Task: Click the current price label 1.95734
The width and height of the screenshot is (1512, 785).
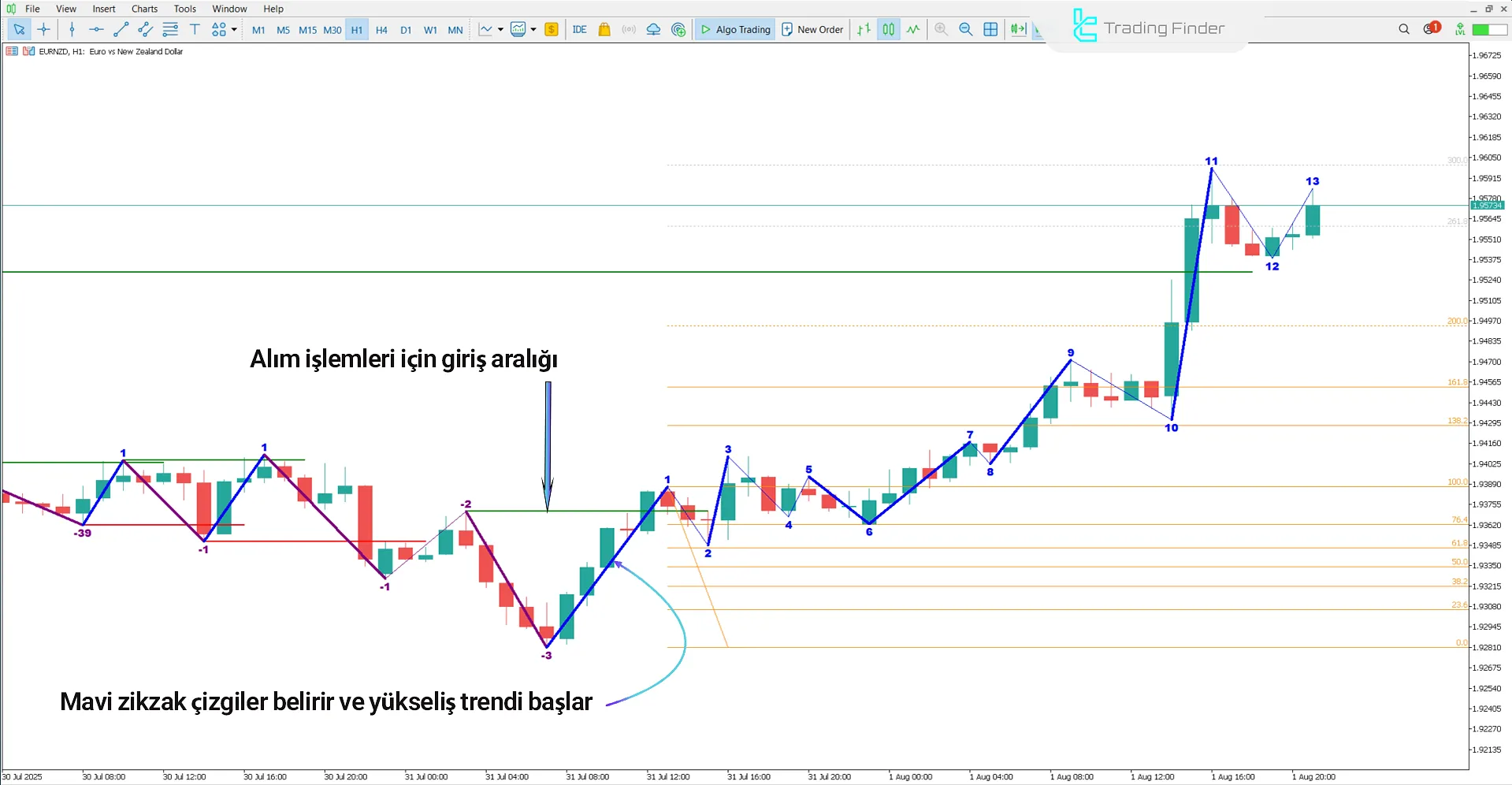Action: click(1488, 205)
